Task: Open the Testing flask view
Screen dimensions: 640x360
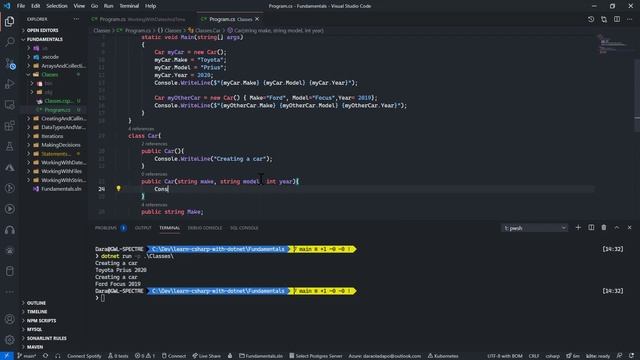Action: tap(9, 147)
